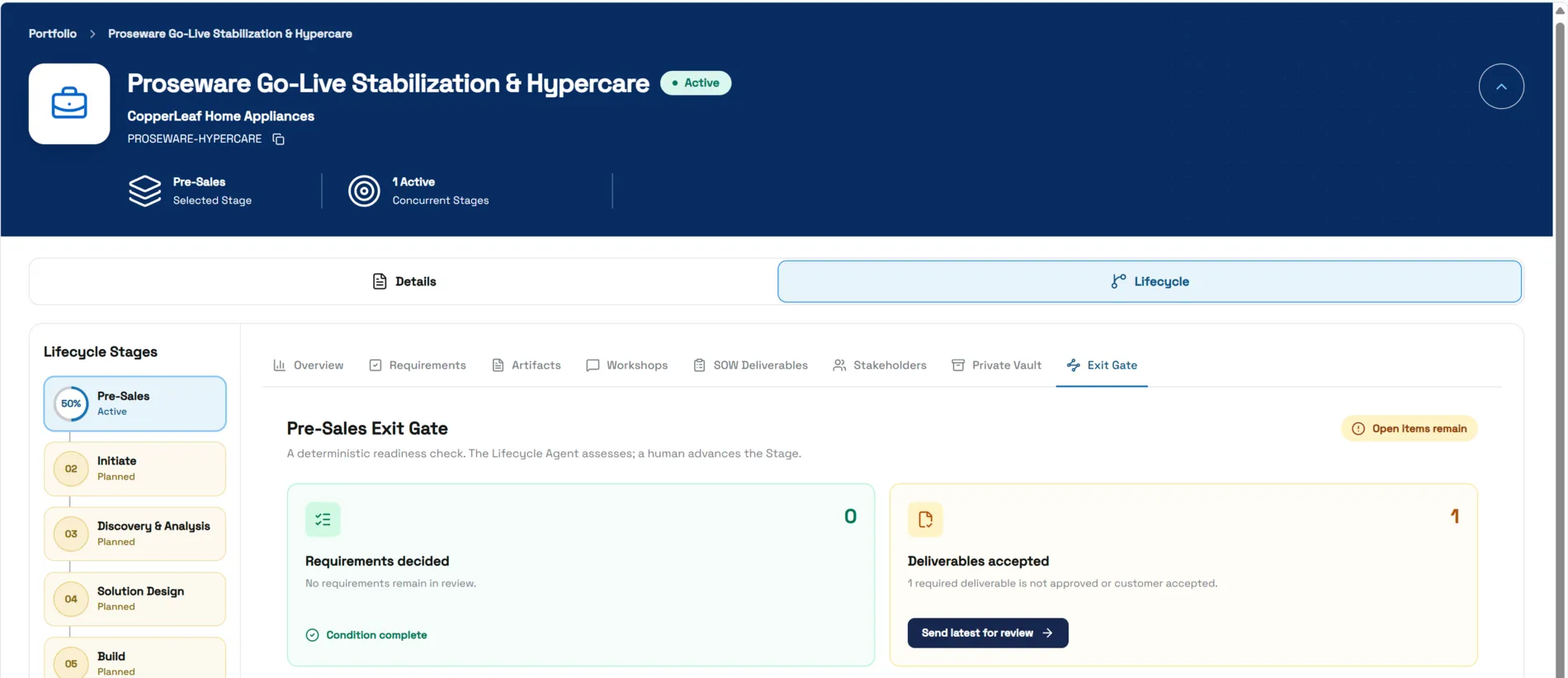The image size is (1568, 678).
Task: Click the Deliverables accepted document icon
Action: tap(925, 520)
